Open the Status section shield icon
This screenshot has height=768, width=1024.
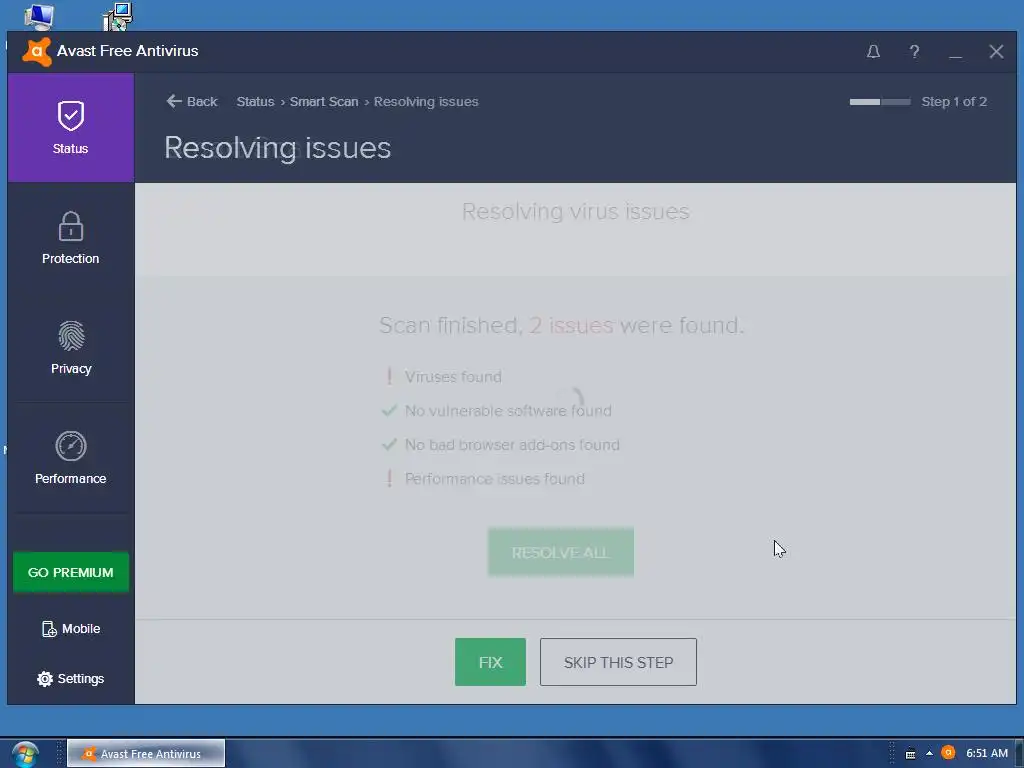click(71, 116)
